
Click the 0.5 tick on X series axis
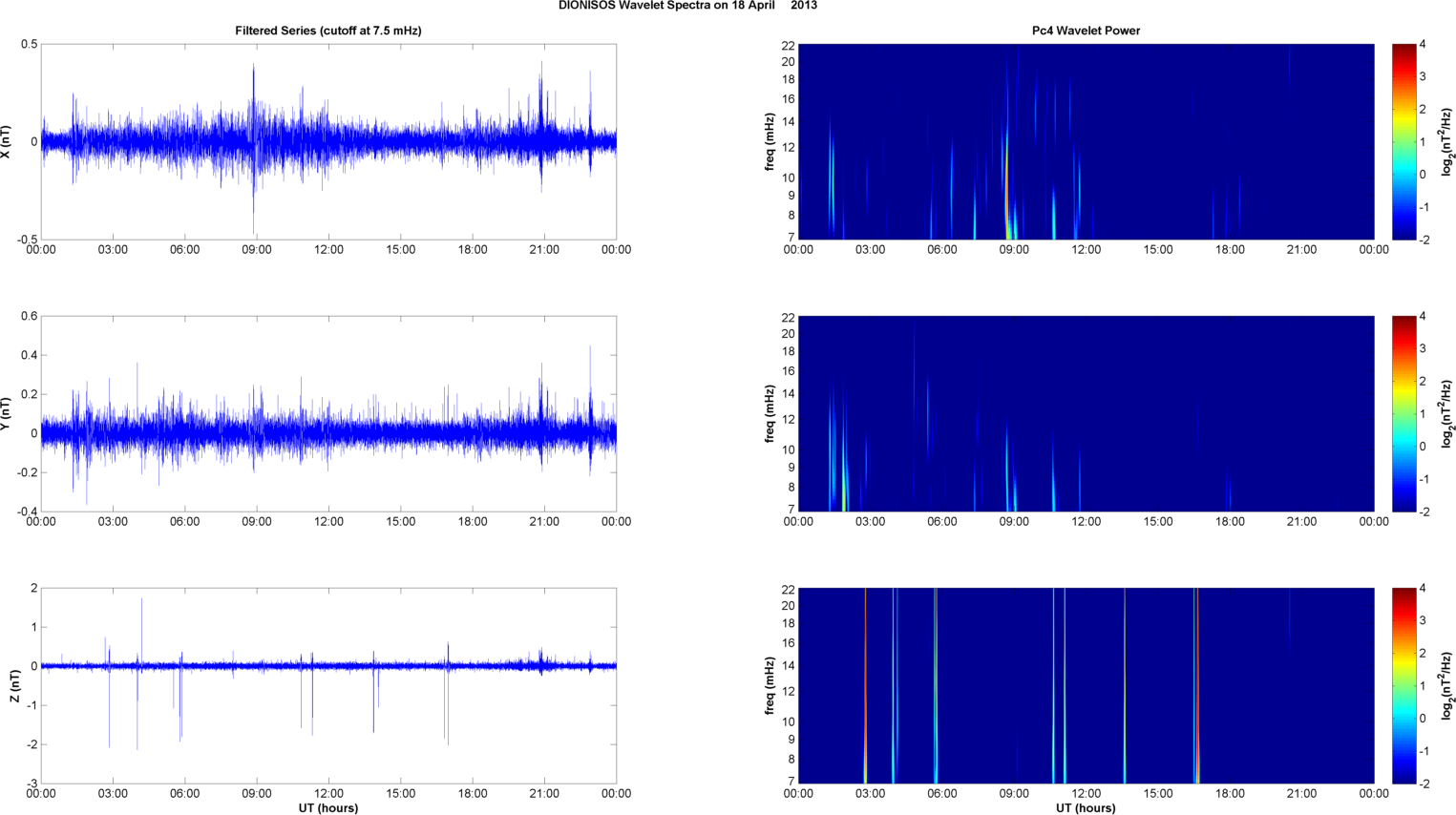(30, 44)
